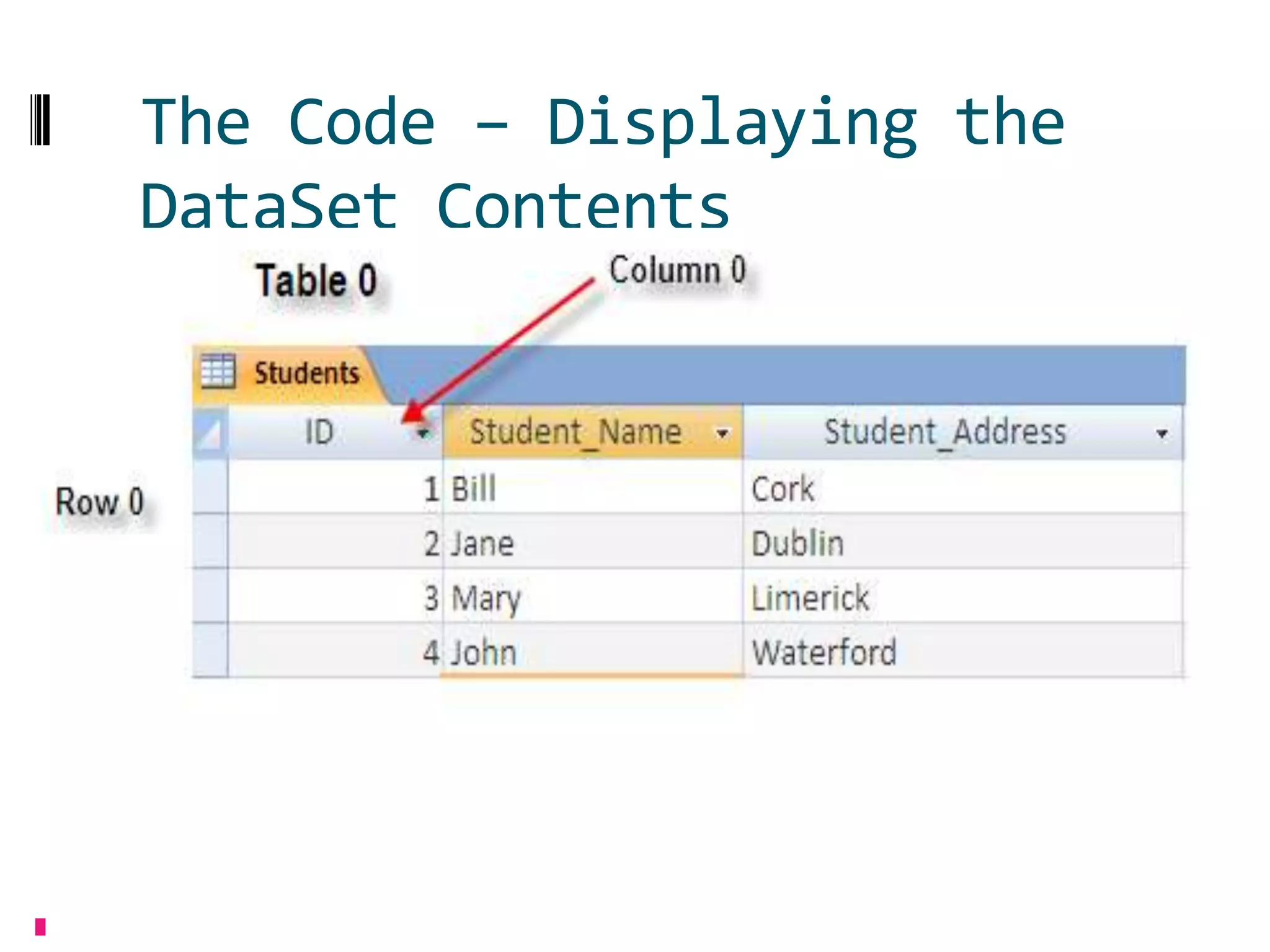Open the Student_Address column dropdown arrow

pos(1162,434)
